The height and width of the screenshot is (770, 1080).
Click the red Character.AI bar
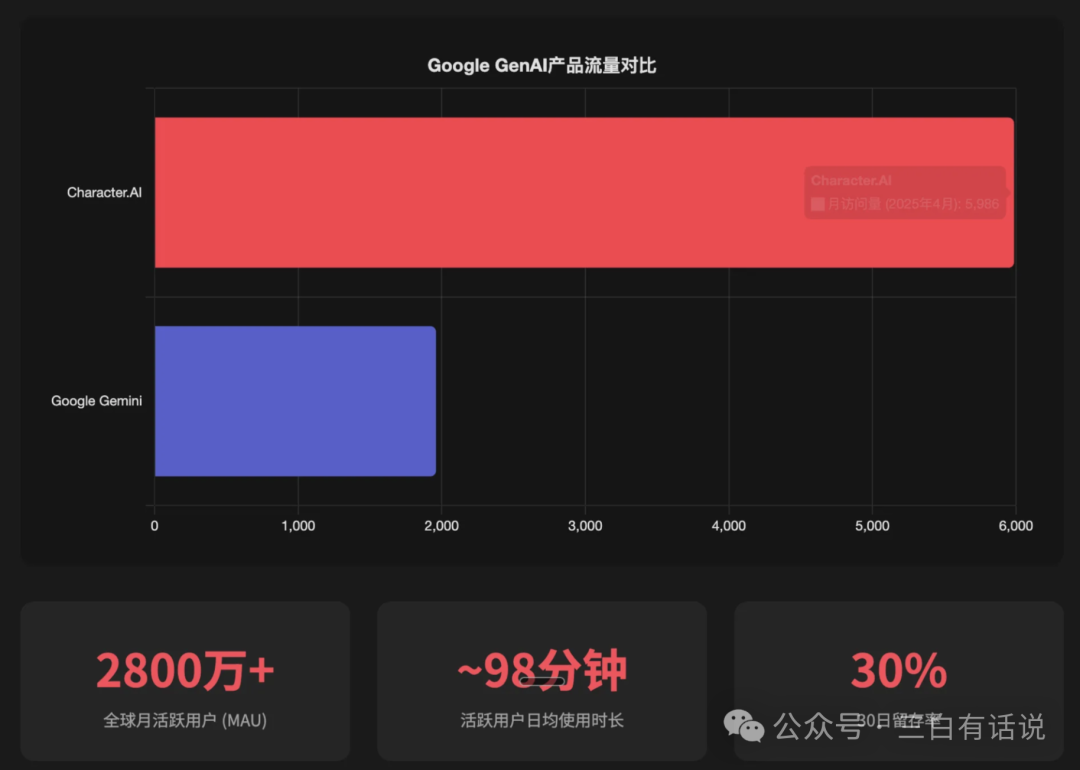(x=584, y=192)
